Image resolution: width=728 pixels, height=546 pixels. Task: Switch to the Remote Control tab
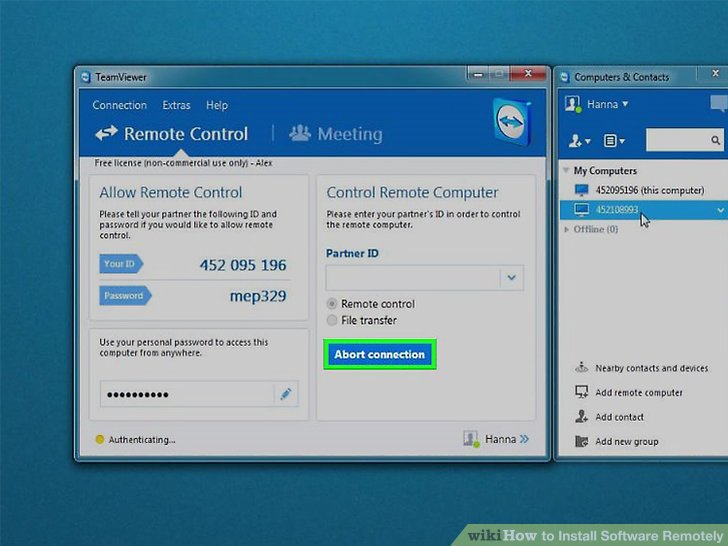click(x=172, y=134)
